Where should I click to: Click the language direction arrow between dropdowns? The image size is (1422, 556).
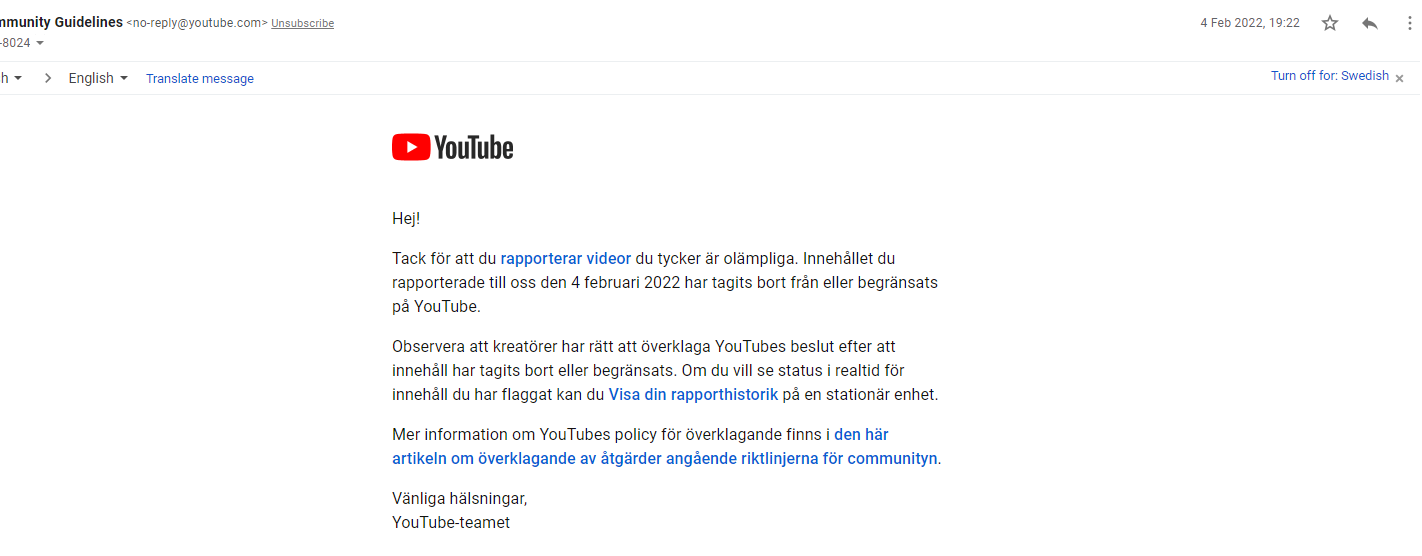48,78
